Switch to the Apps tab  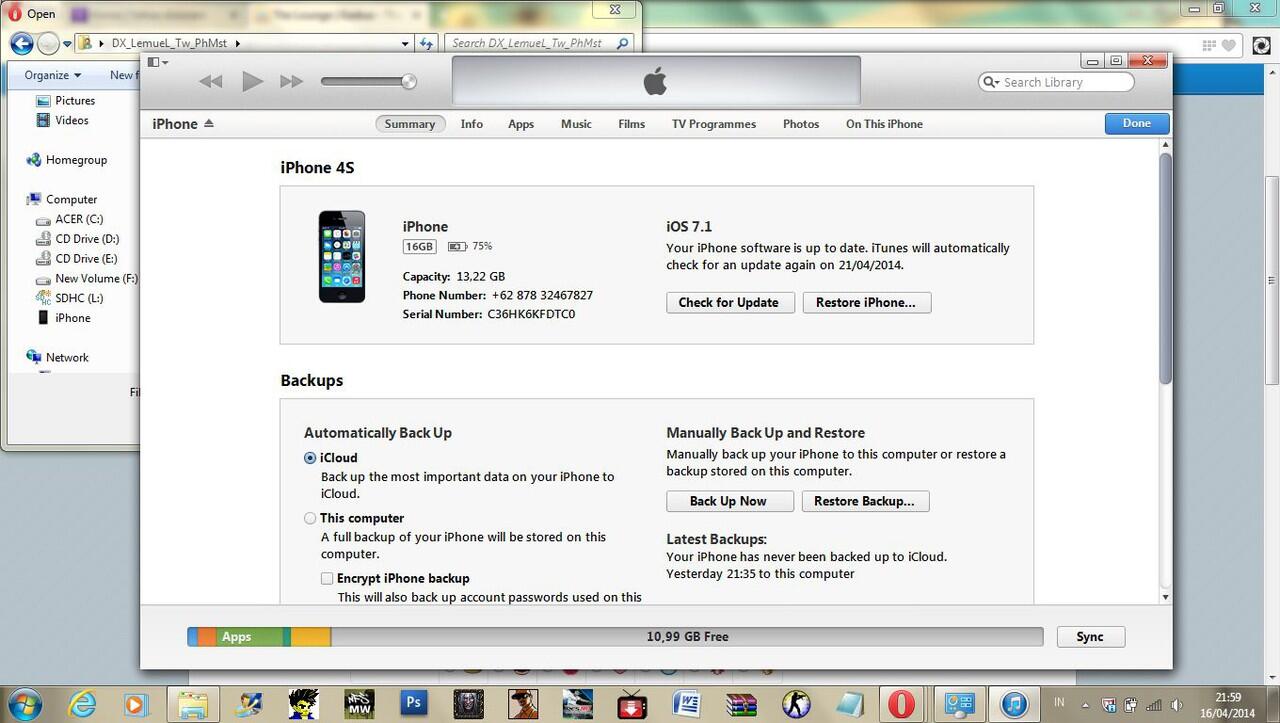(521, 124)
